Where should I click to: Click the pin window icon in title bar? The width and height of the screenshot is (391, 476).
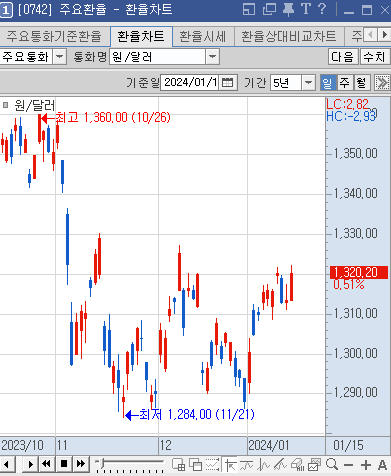[x=288, y=9]
